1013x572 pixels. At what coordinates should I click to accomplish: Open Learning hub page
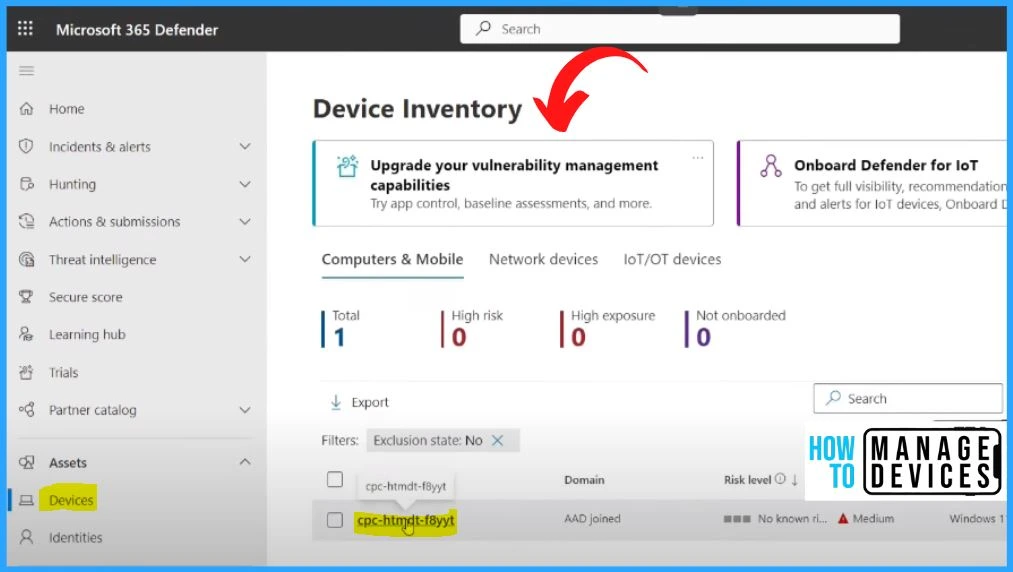pyautogui.click(x=87, y=335)
